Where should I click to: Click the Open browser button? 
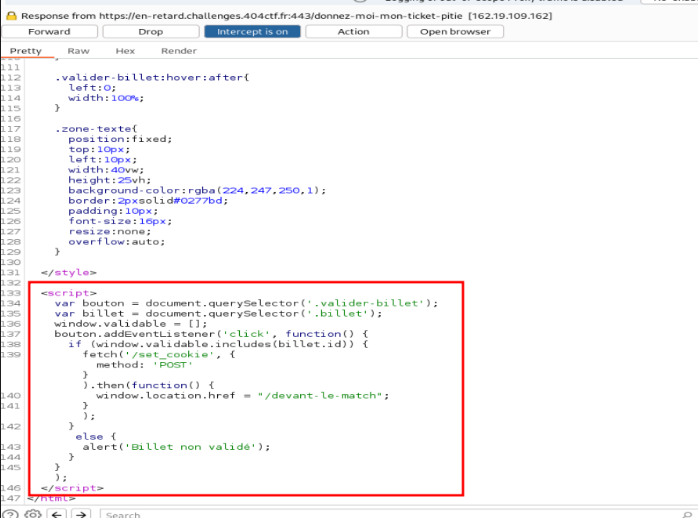(455, 31)
